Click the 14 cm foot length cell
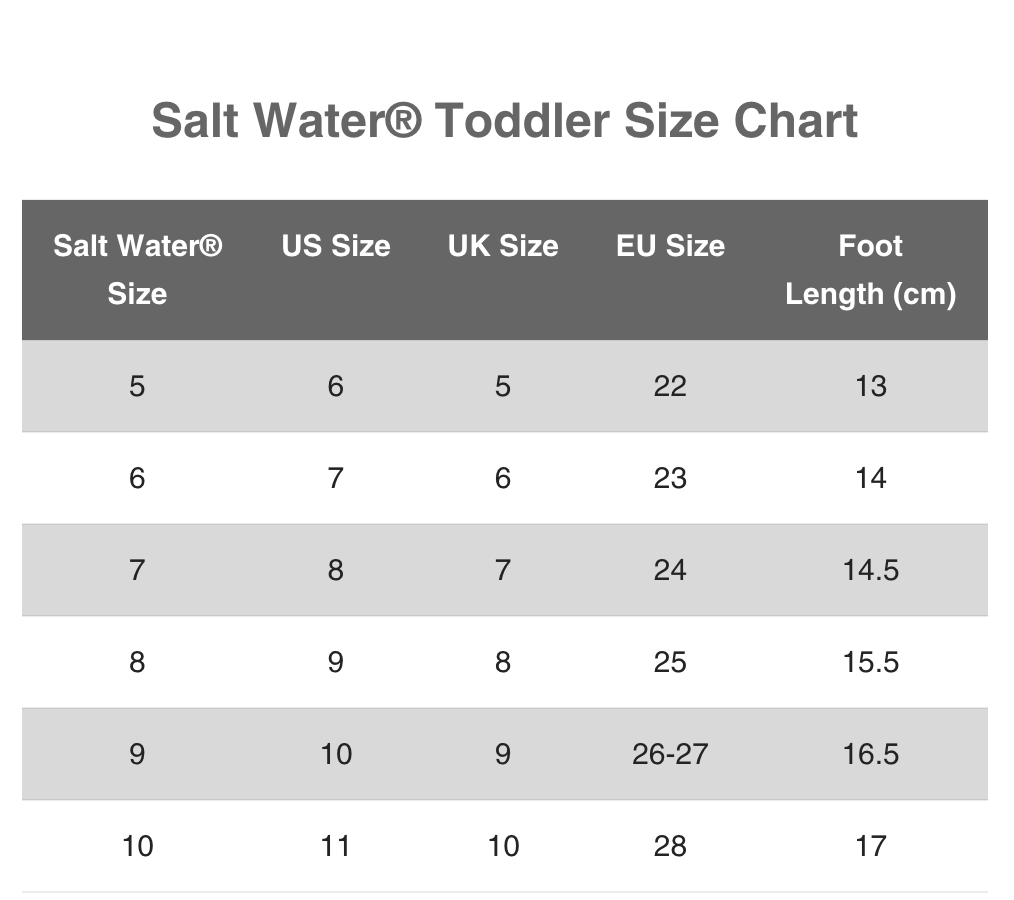The height and width of the screenshot is (900, 1014). click(870, 478)
